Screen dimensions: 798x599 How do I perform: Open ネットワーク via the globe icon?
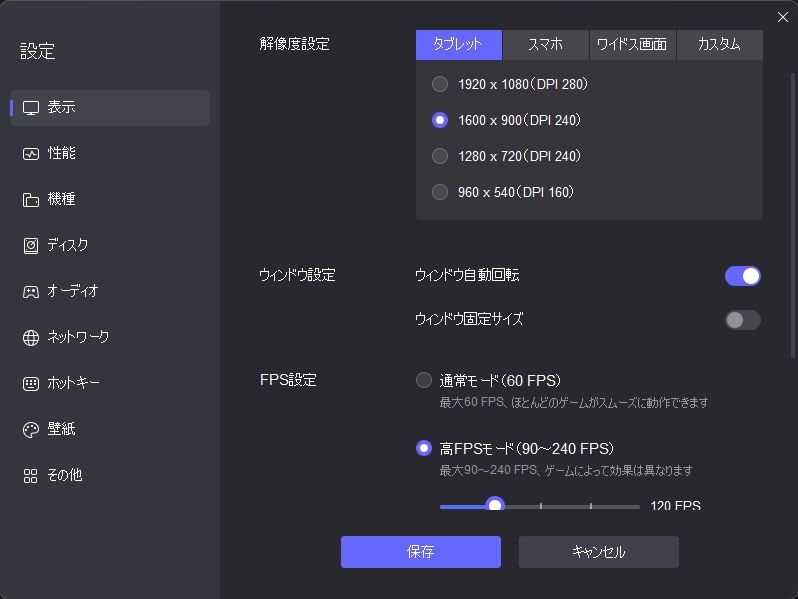31,338
